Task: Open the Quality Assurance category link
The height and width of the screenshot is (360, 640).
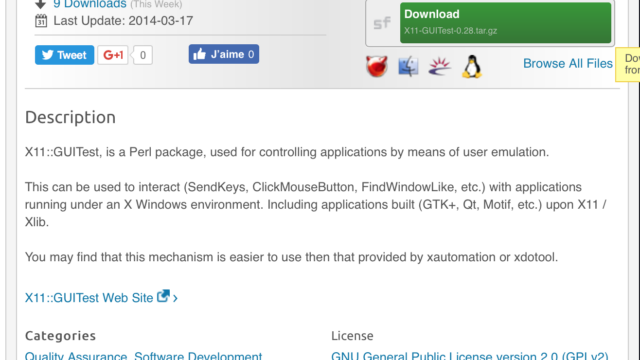Action: click(x=76, y=356)
